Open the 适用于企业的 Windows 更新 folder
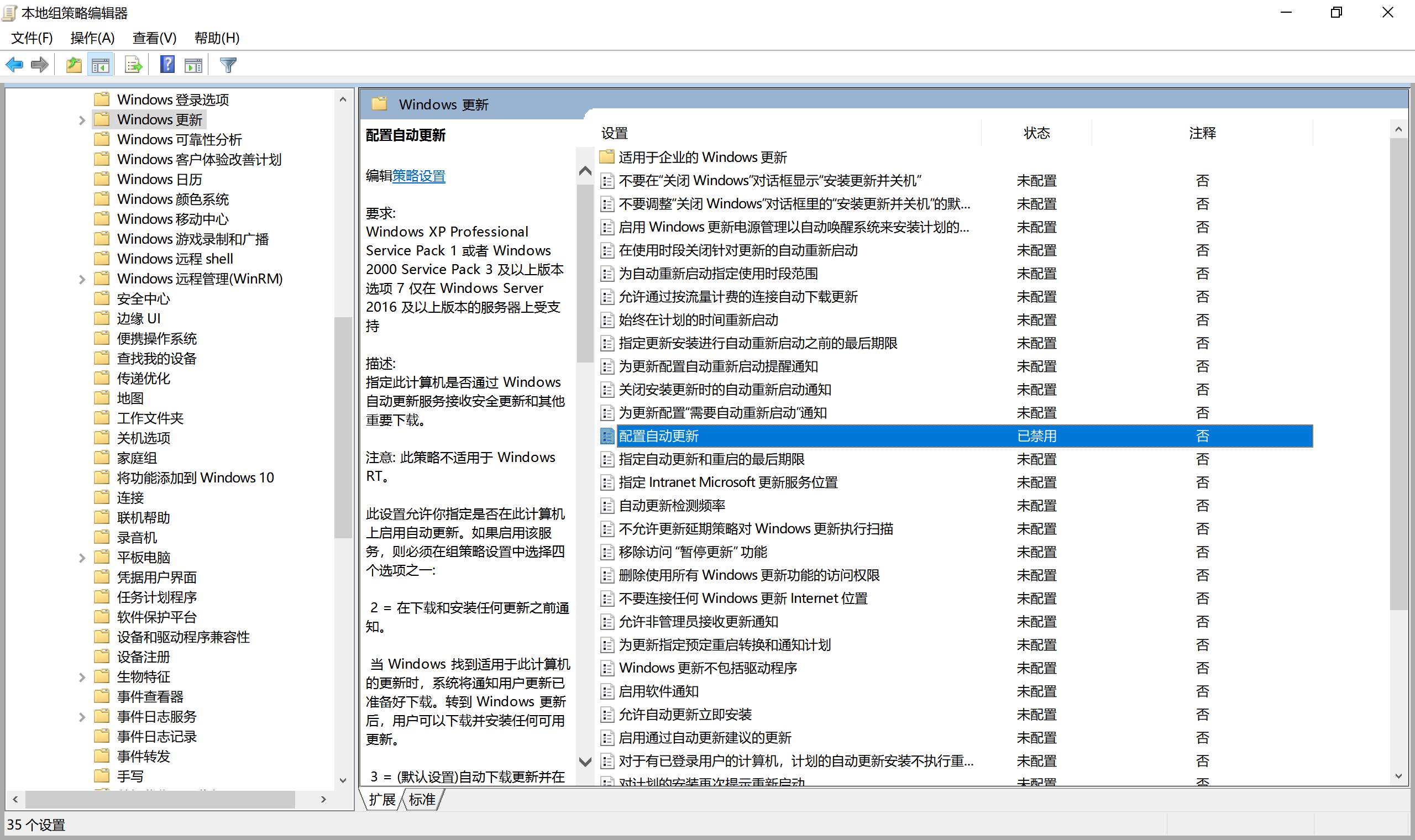Image resolution: width=1415 pixels, height=840 pixels. (702, 157)
